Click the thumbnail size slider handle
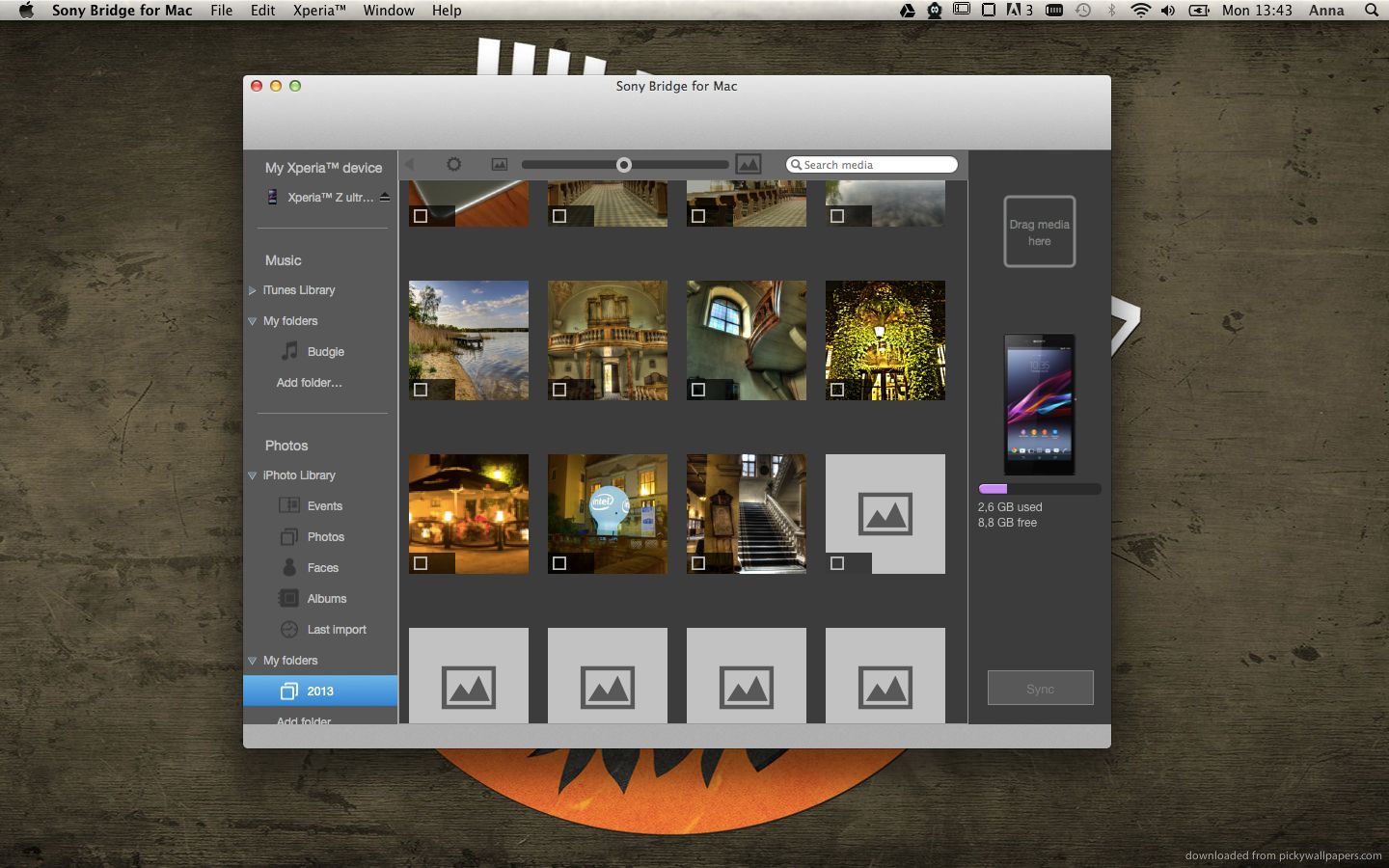Viewport: 1389px width, 868px height. coord(624,165)
